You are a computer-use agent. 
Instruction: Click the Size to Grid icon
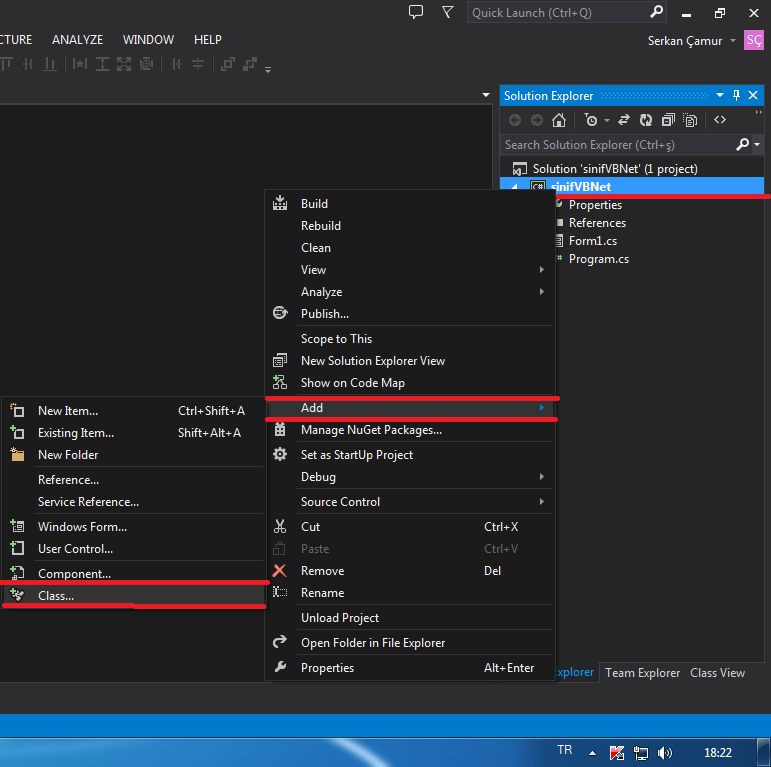147,64
